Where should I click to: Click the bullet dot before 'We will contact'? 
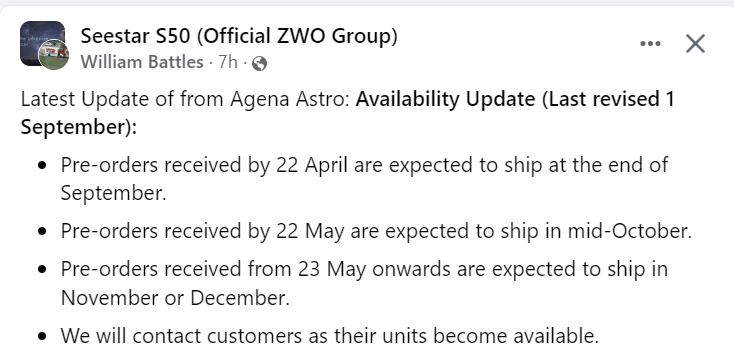pos(43,336)
